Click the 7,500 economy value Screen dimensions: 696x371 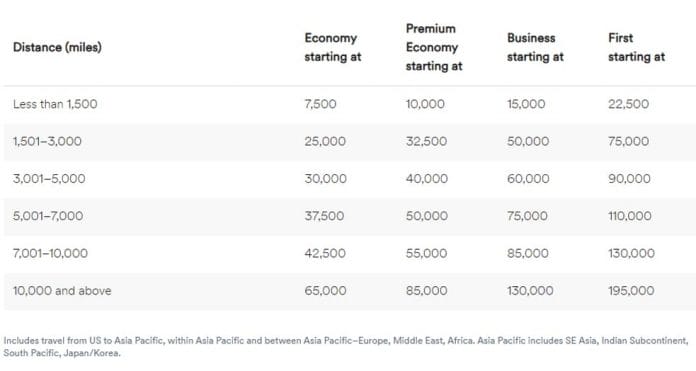[320, 104]
